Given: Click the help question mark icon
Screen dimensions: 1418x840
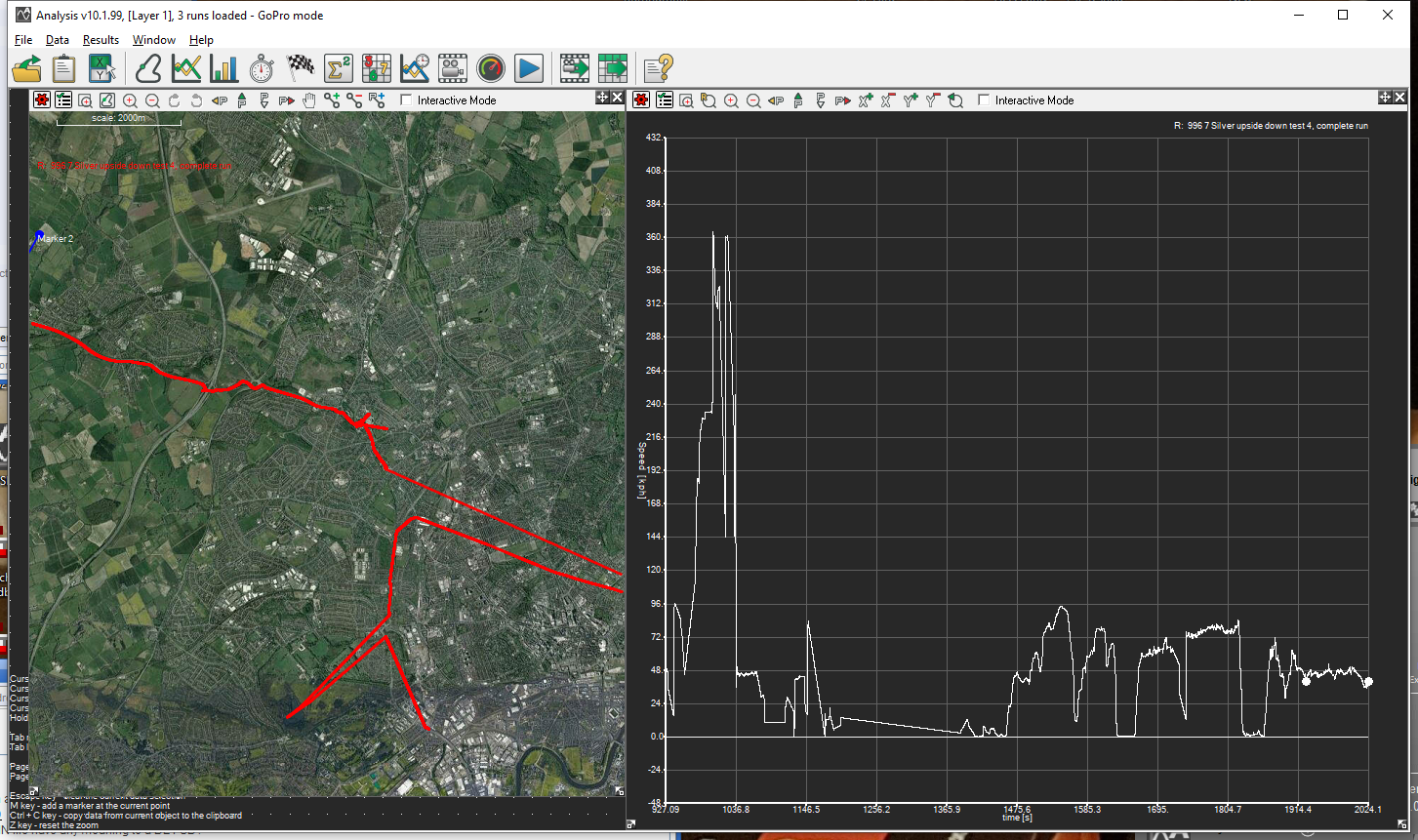Looking at the screenshot, I should click(x=660, y=68).
